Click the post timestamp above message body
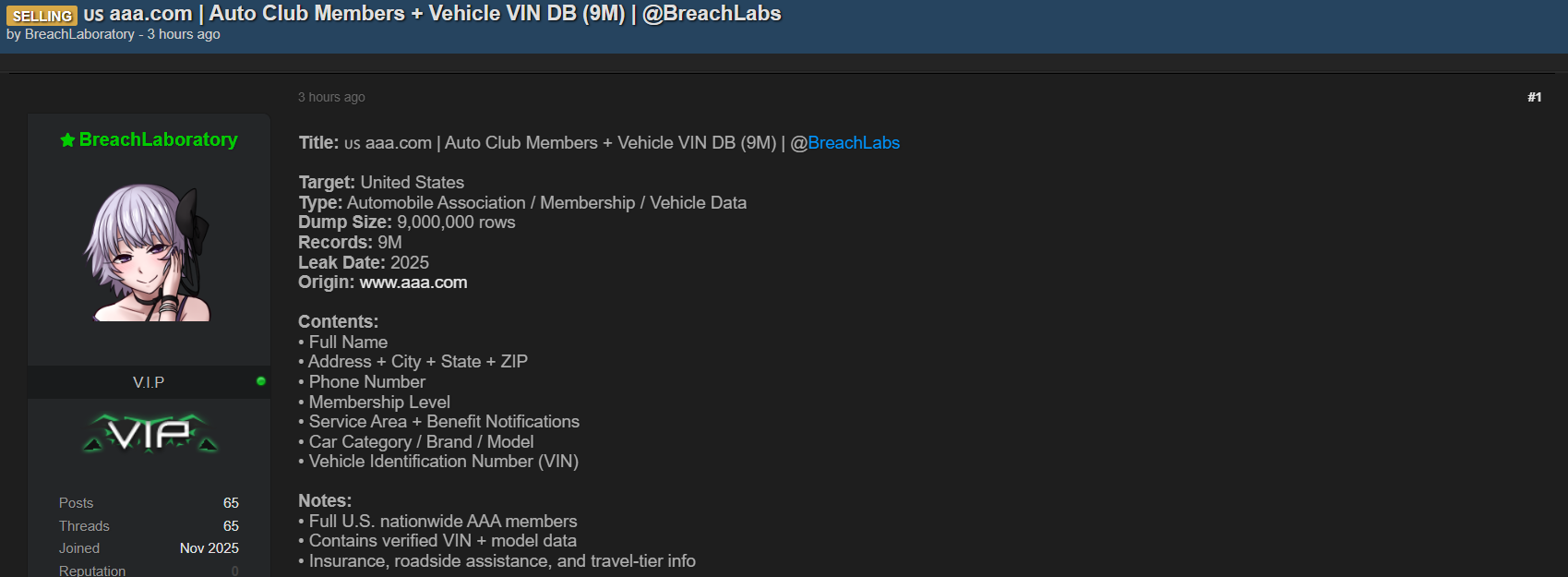The height and width of the screenshot is (577, 1568). pyautogui.click(x=331, y=97)
